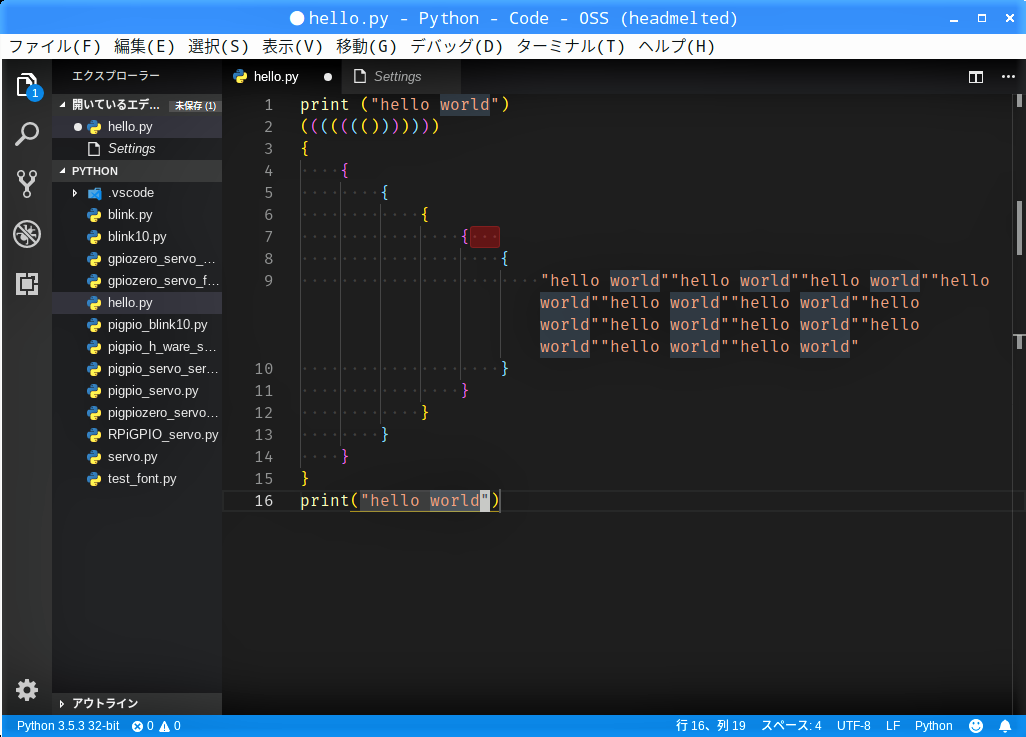Click the unsaved dot on hello.py tab
Image resolution: width=1026 pixels, height=737 pixels.
coord(328,77)
